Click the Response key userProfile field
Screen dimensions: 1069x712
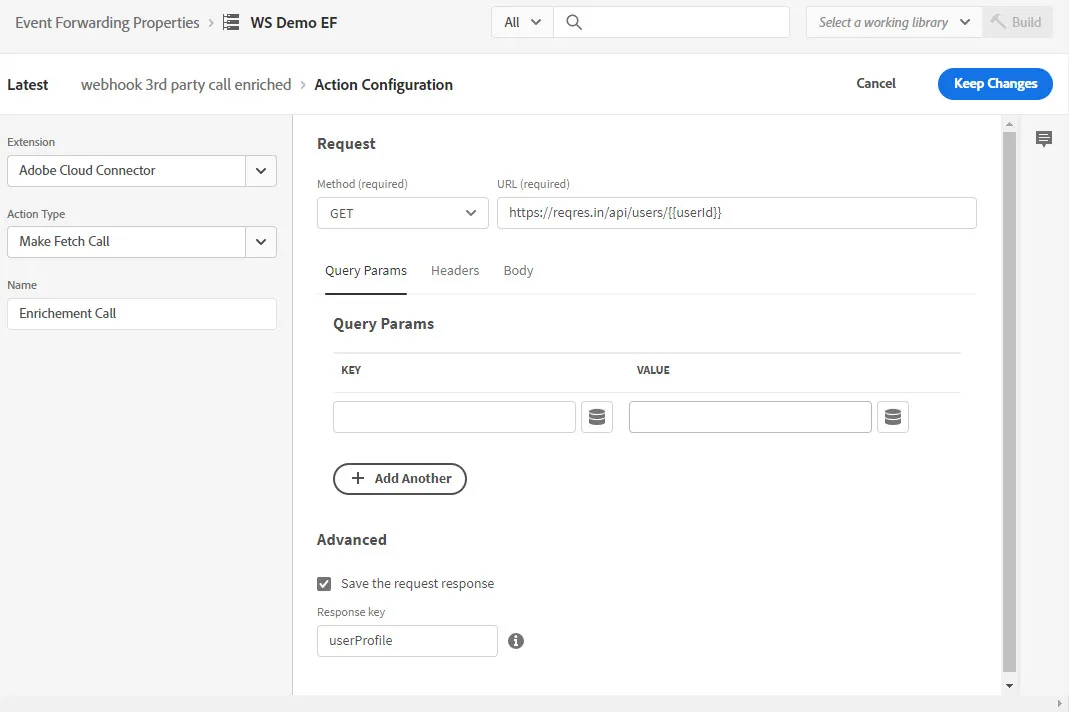[x=407, y=641]
